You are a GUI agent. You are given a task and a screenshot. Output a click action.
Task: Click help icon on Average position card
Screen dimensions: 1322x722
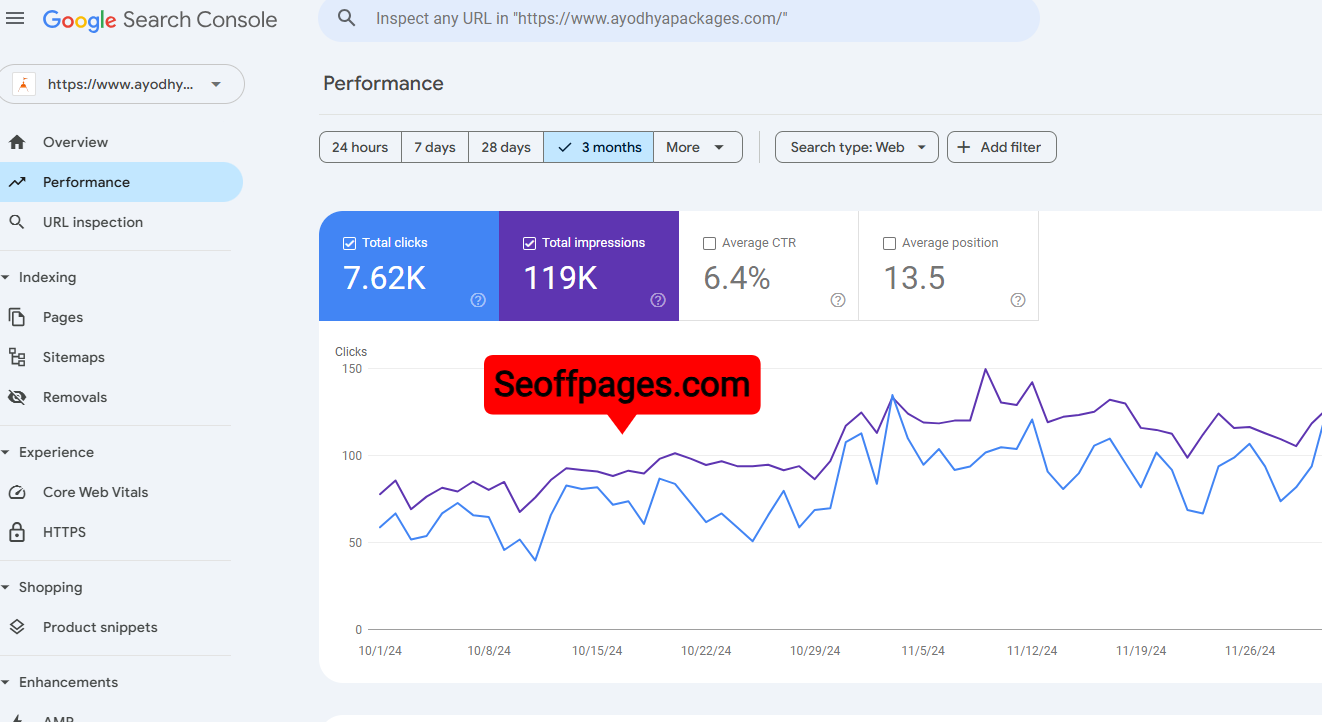click(x=1018, y=300)
